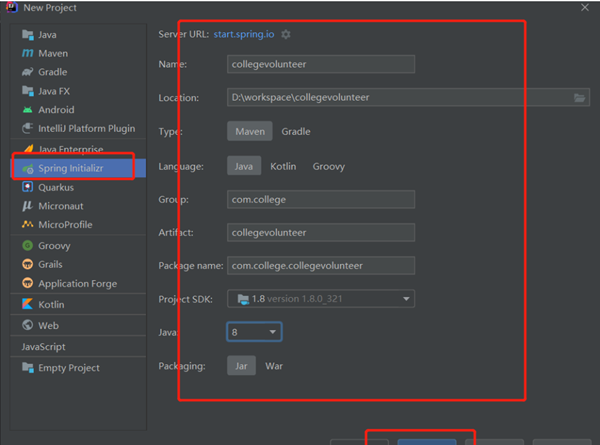Select JavaScript in the project list
Screen dimensions: 600x445
[x=43, y=347]
